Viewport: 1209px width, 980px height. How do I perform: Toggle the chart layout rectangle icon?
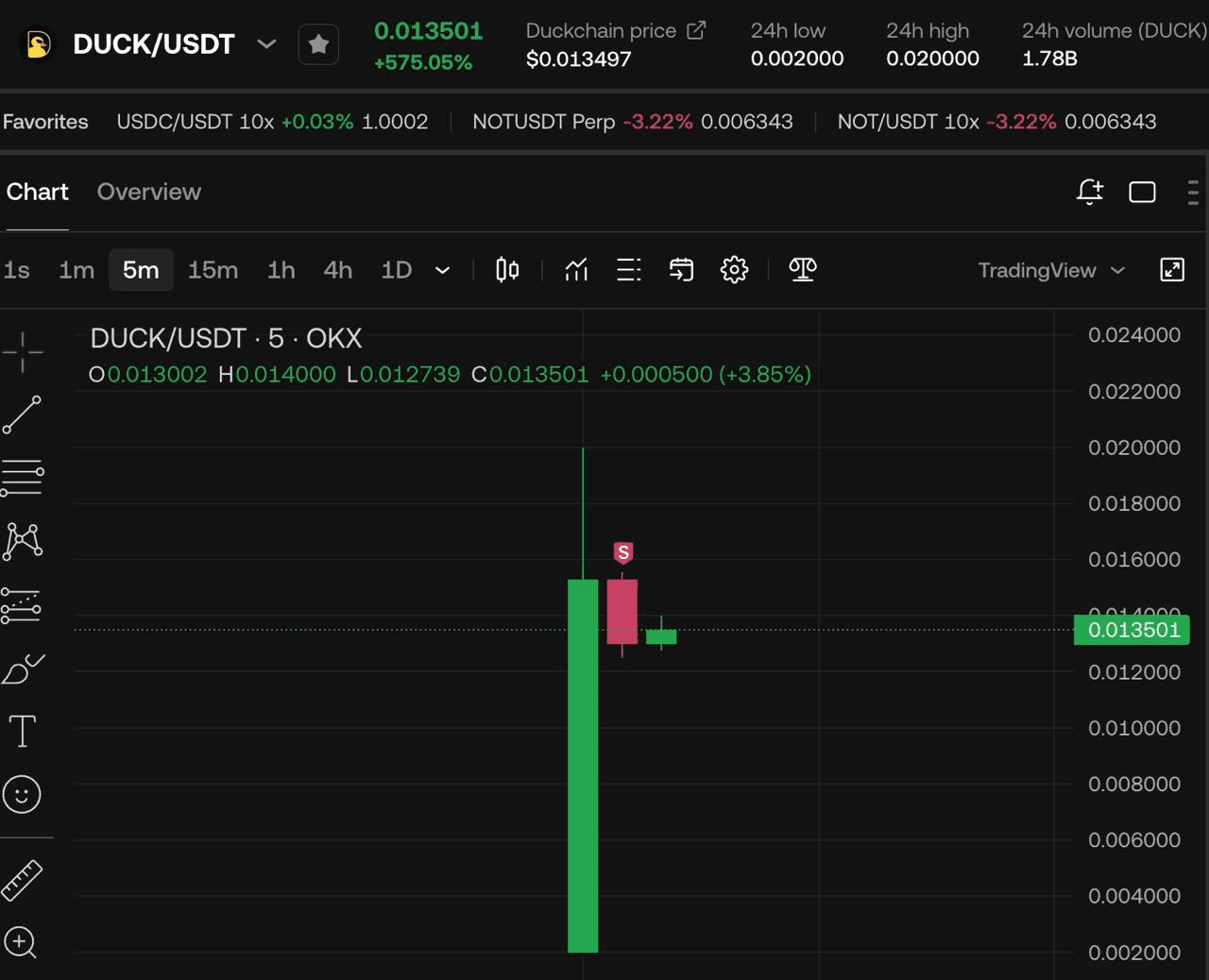tap(1142, 192)
